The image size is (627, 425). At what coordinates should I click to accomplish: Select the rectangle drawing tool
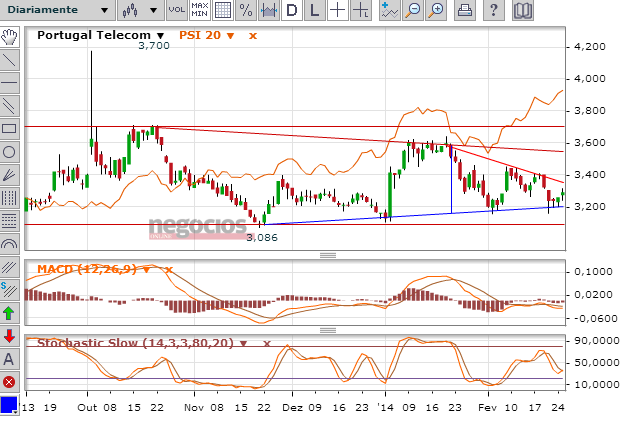point(9,129)
